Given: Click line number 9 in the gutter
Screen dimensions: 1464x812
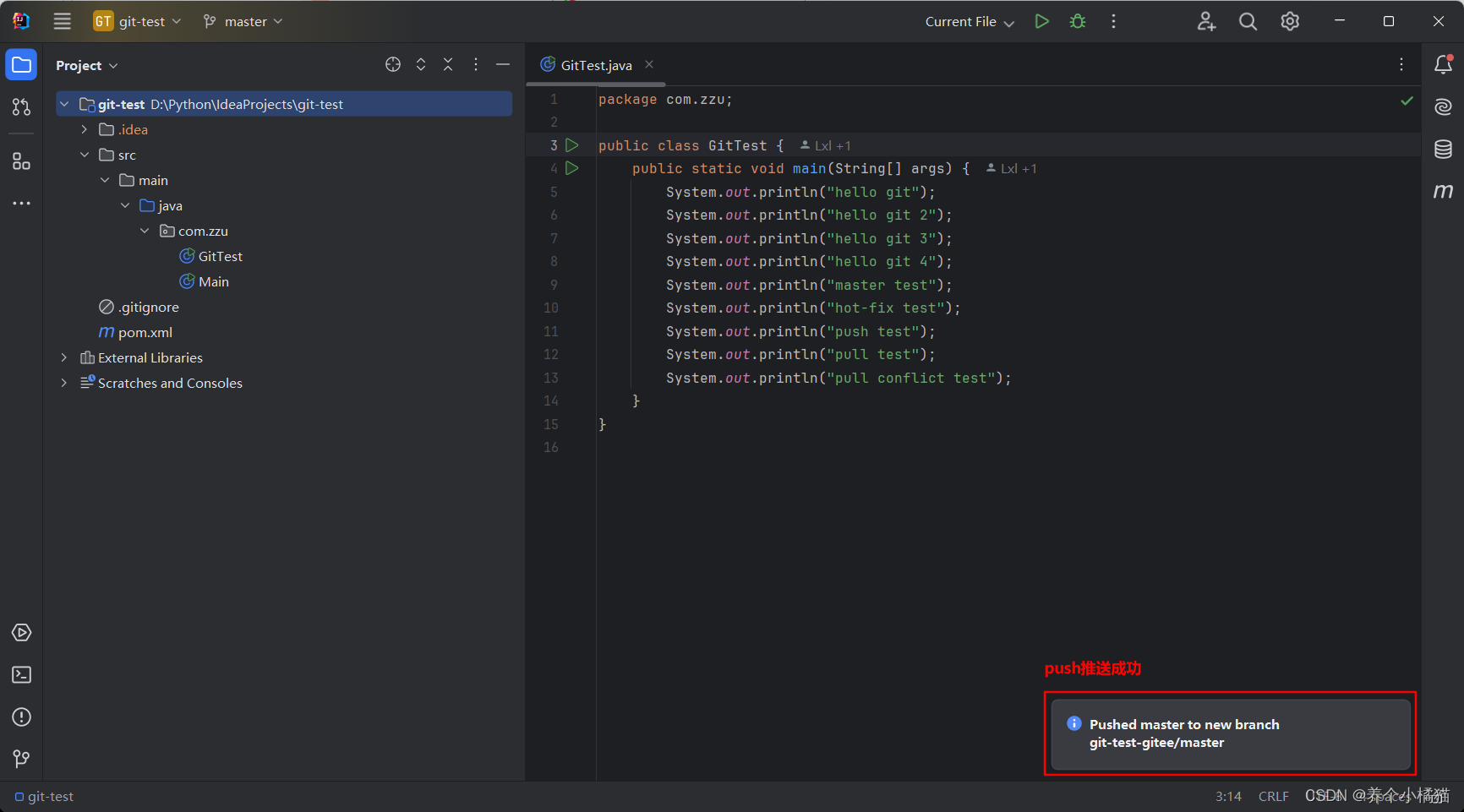Looking at the screenshot, I should pyautogui.click(x=554, y=285).
